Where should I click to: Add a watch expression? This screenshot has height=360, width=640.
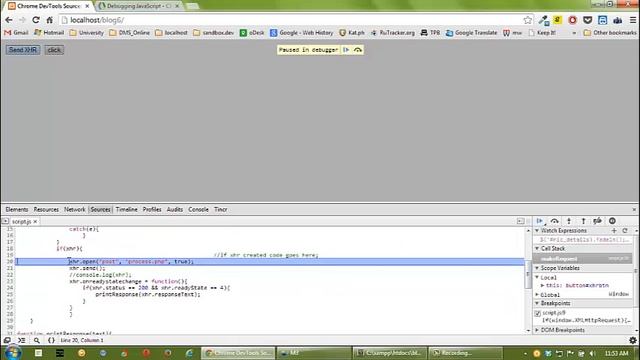(614, 231)
